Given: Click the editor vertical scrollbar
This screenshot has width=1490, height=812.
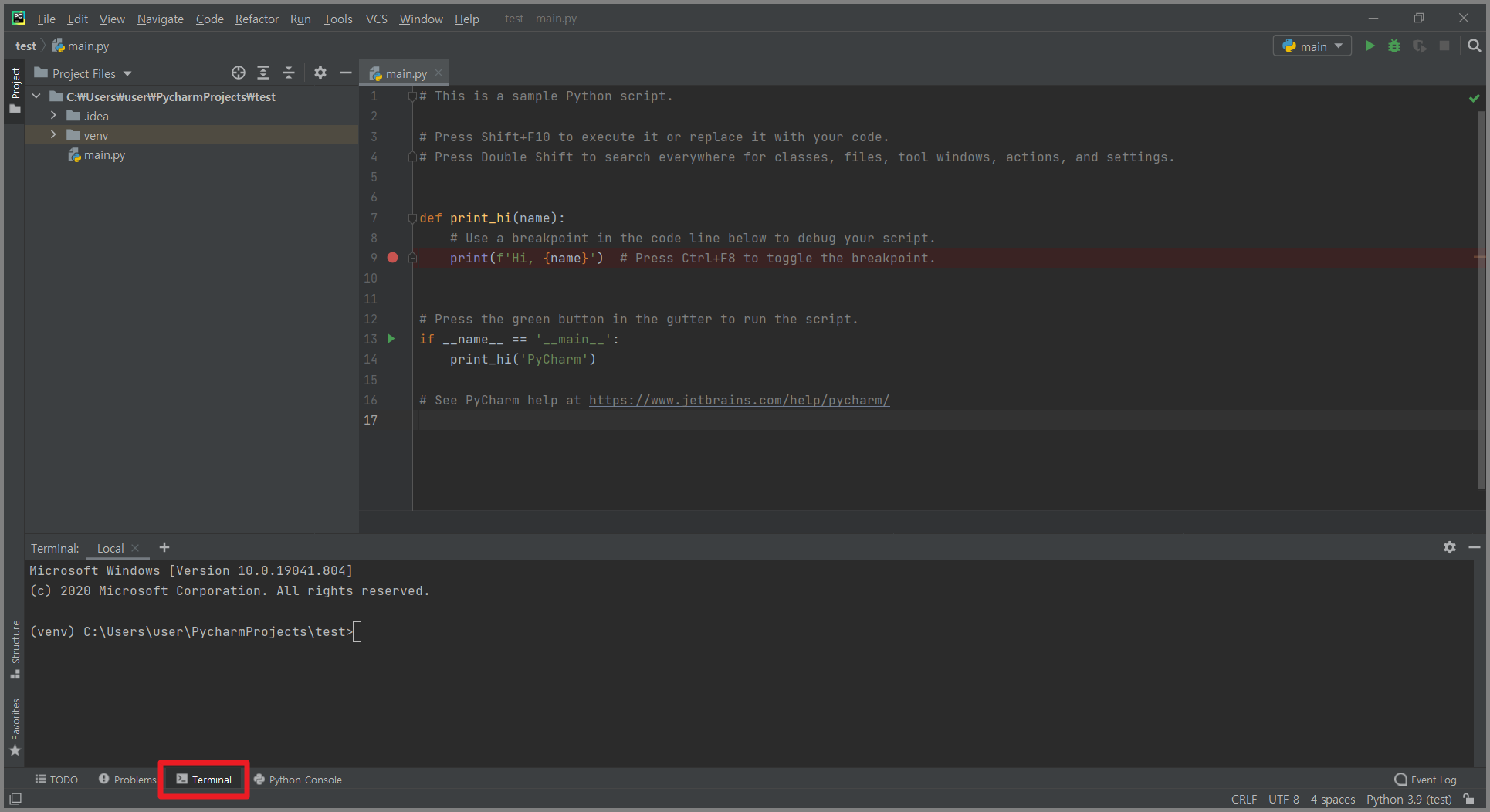Looking at the screenshot, I should [1481, 301].
